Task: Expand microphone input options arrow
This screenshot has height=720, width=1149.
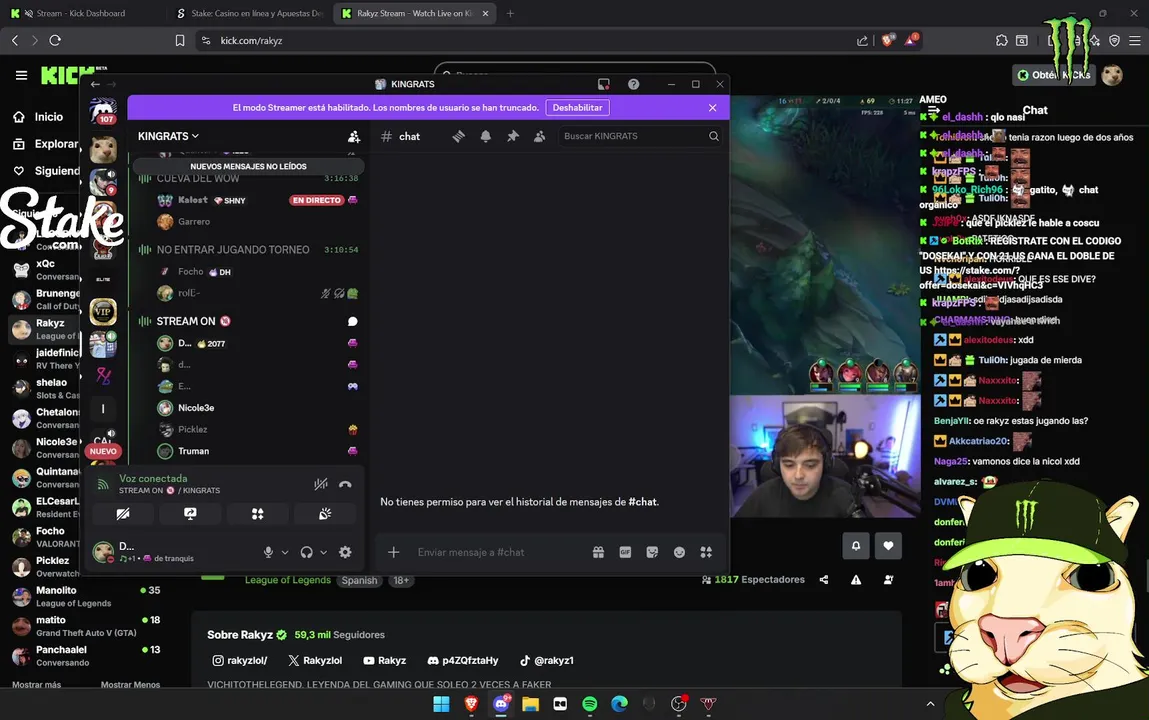Action: point(285,552)
